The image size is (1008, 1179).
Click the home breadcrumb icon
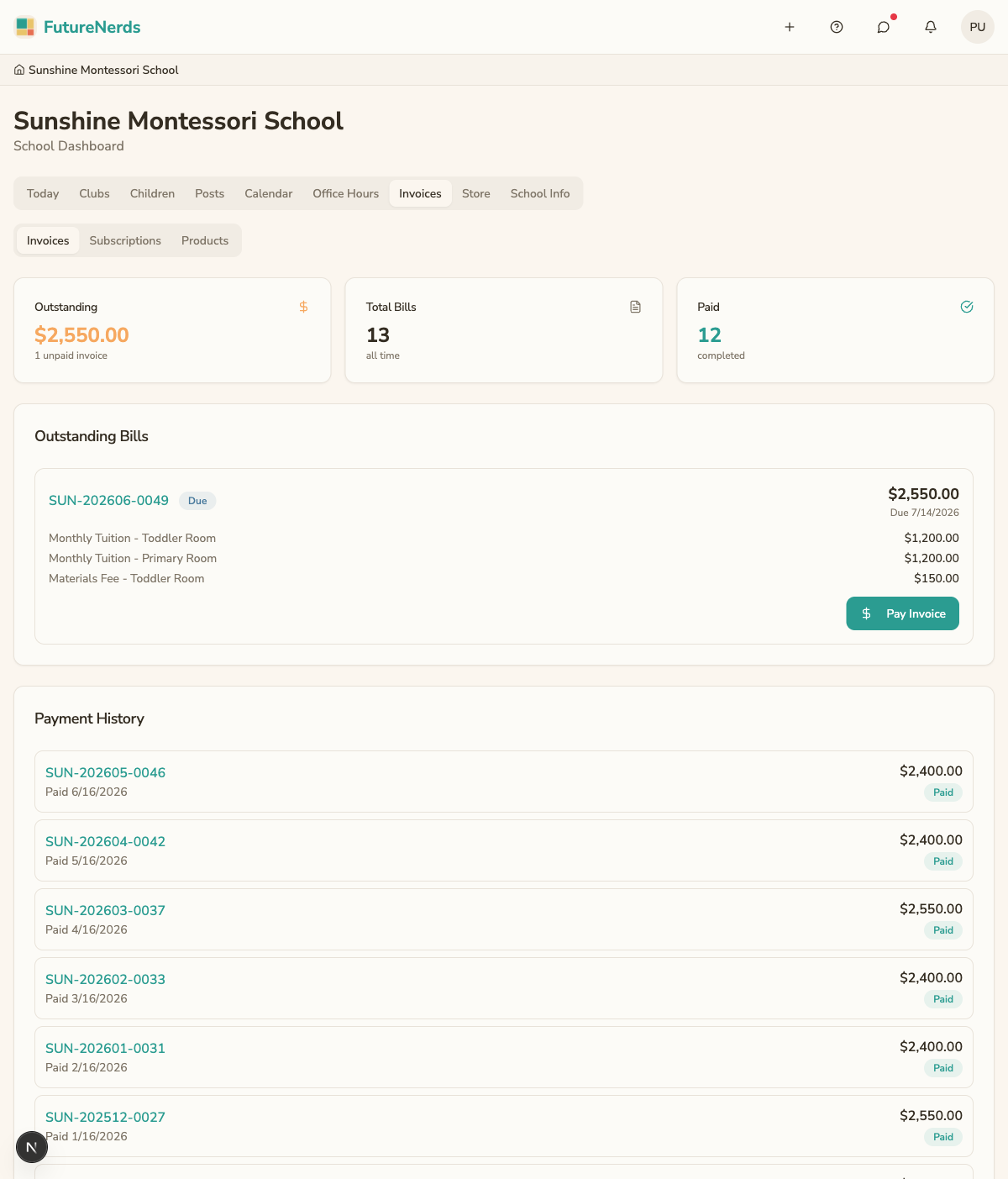pos(19,70)
